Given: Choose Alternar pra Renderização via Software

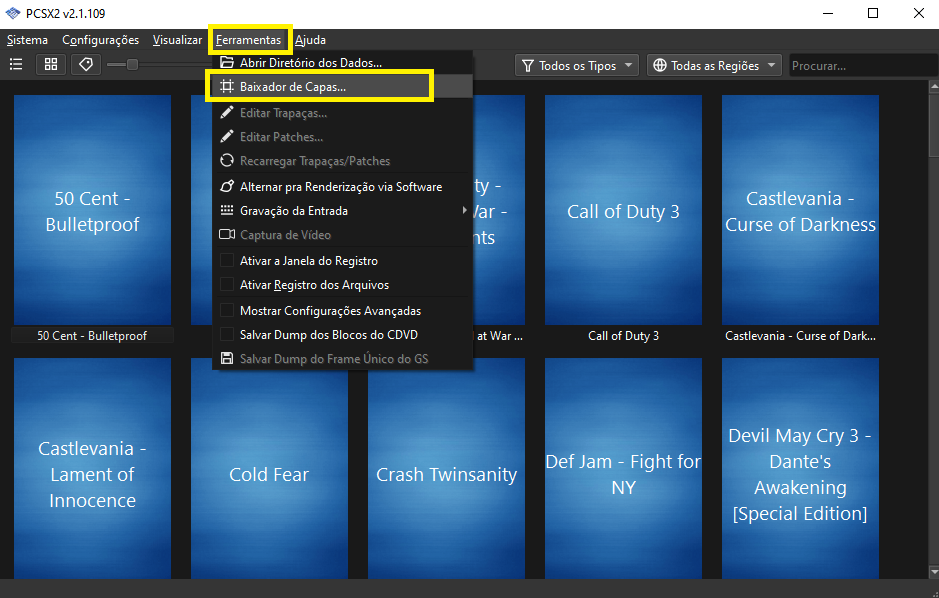Looking at the screenshot, I should (x=340, y=187).
